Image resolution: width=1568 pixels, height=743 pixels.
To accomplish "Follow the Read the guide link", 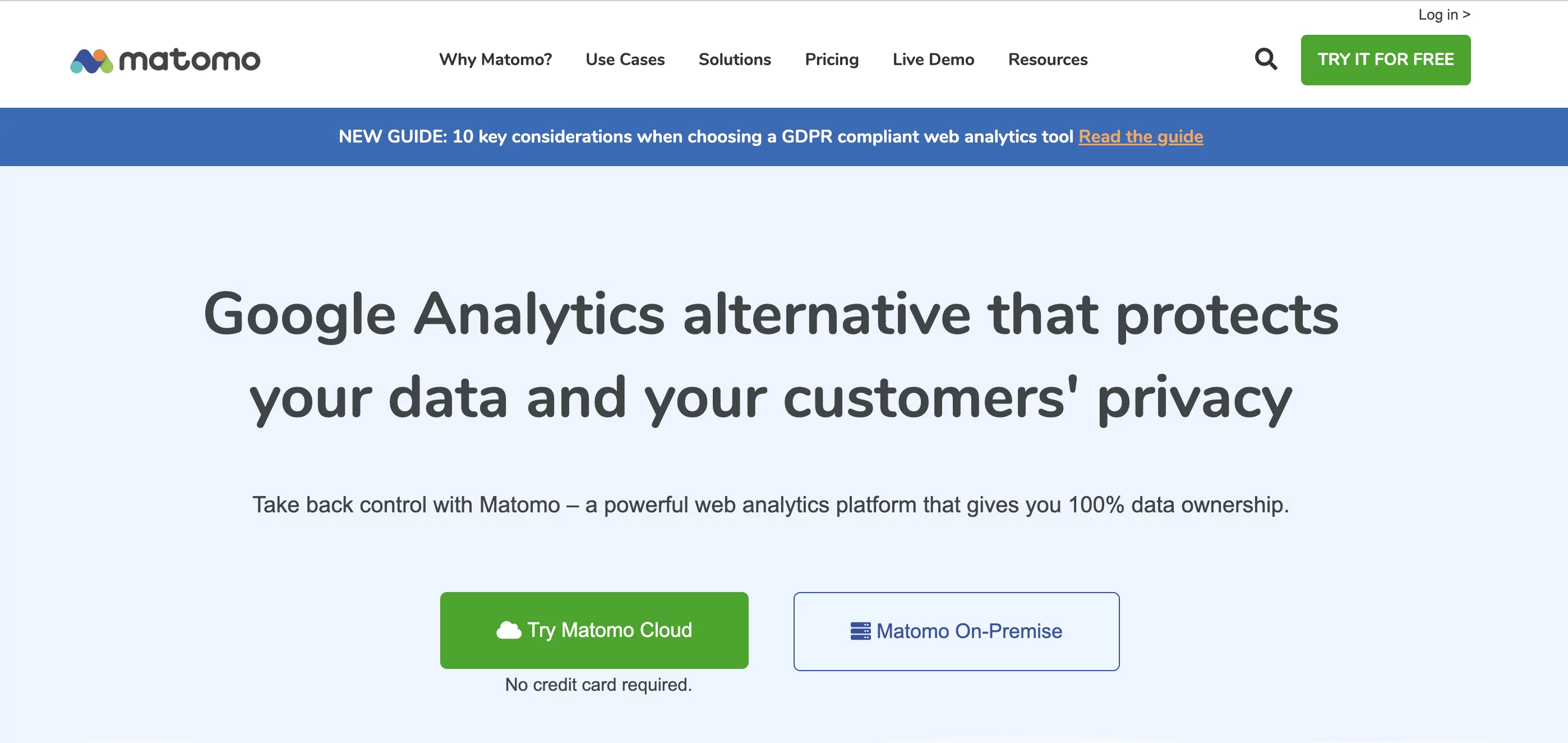I will 1141,136.
